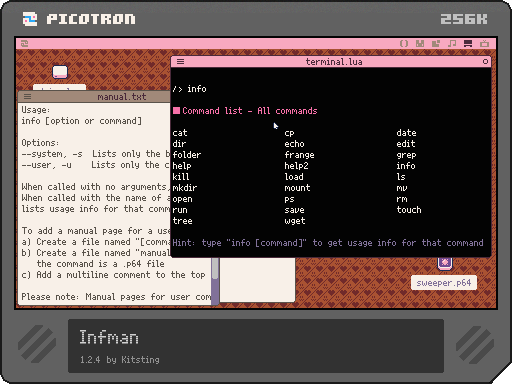
Task: Click the 'mkdir' command in the list
Action: 185,188
